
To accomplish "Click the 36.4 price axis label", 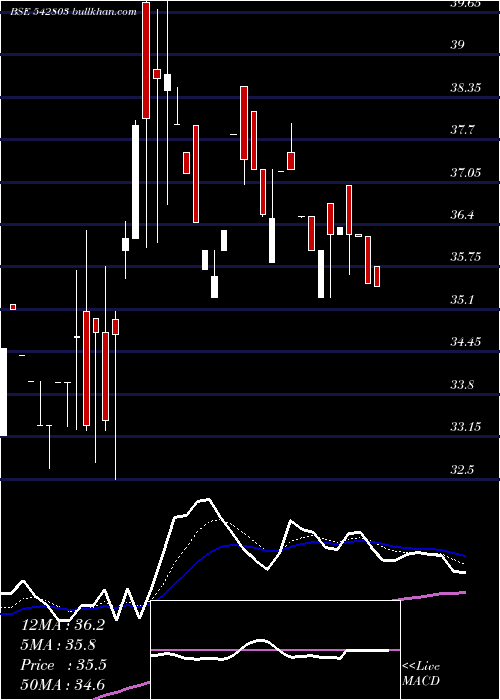I will click(x=462, y=215).
